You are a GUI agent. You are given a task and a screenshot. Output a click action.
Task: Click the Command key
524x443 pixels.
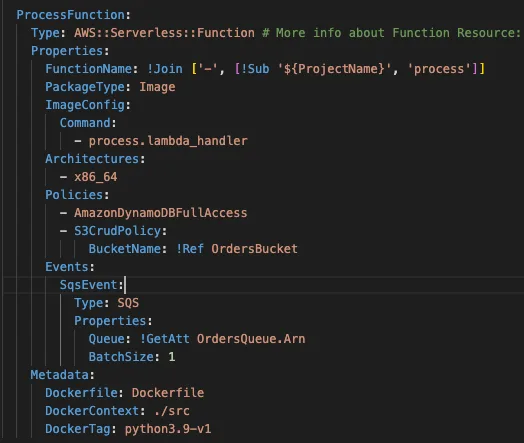[85, 123]
